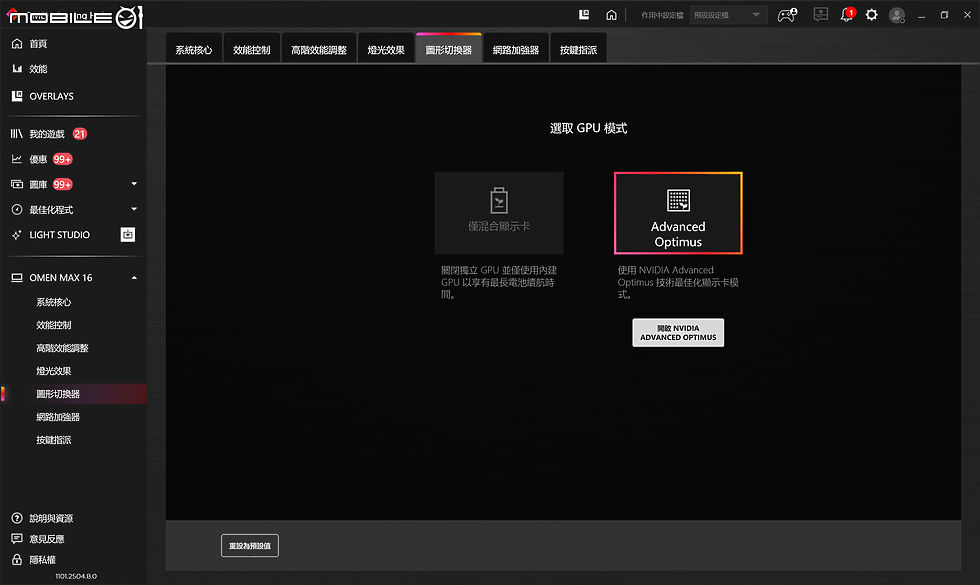Click the MOBILE01 logo at top left

pos(75,17)
